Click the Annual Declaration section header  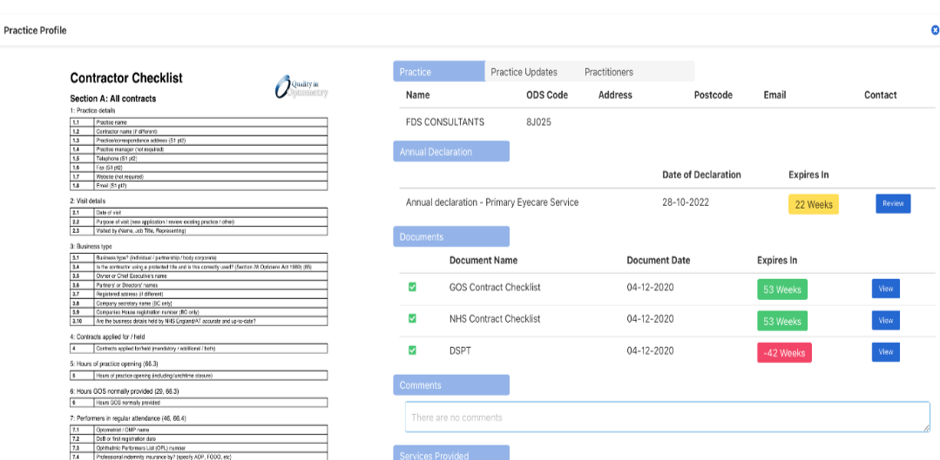pos(451,151)
